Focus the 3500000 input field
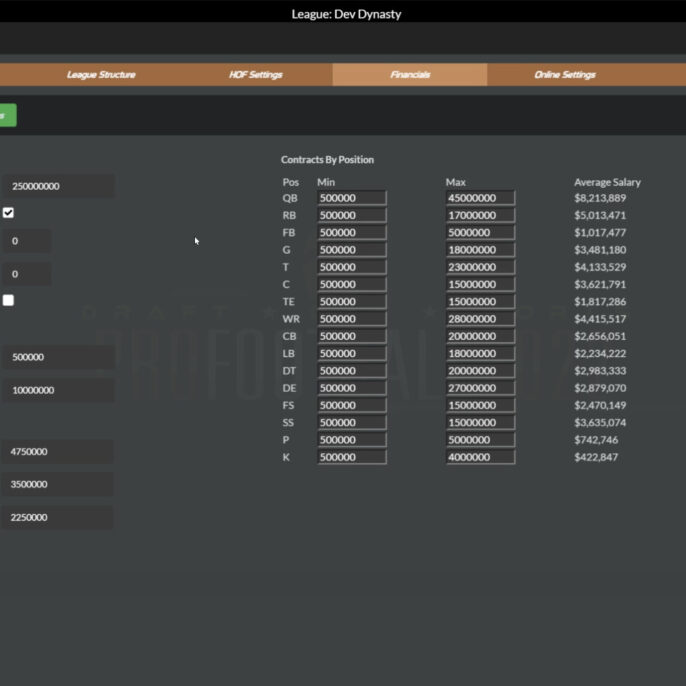 57,485
